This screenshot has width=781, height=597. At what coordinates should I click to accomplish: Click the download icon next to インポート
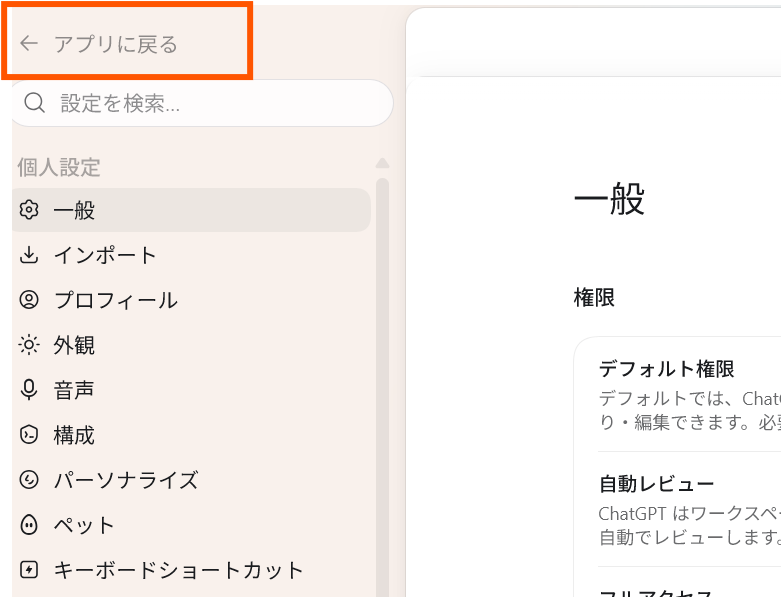[x=29, y=254]
